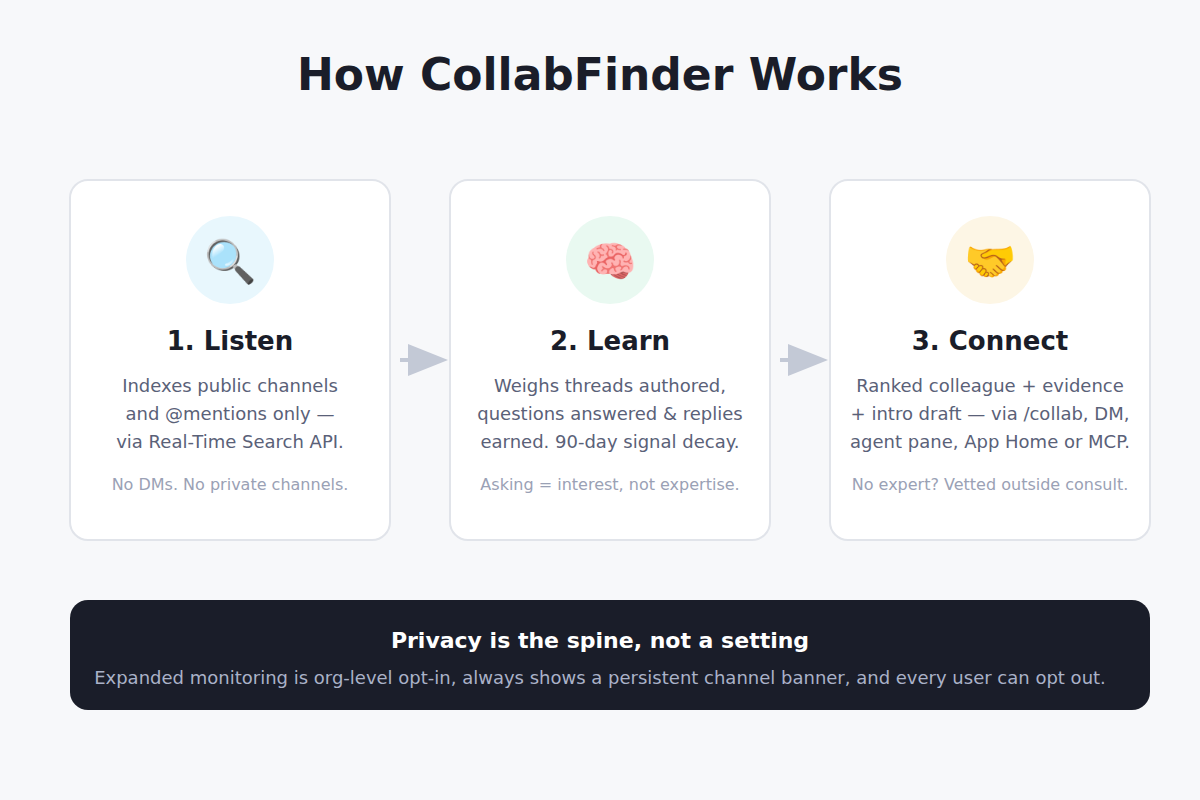The height and width of the screenshot is (800, 1200).
Task: Click the arrow between Learn and Connect
Action: (803, 360)
